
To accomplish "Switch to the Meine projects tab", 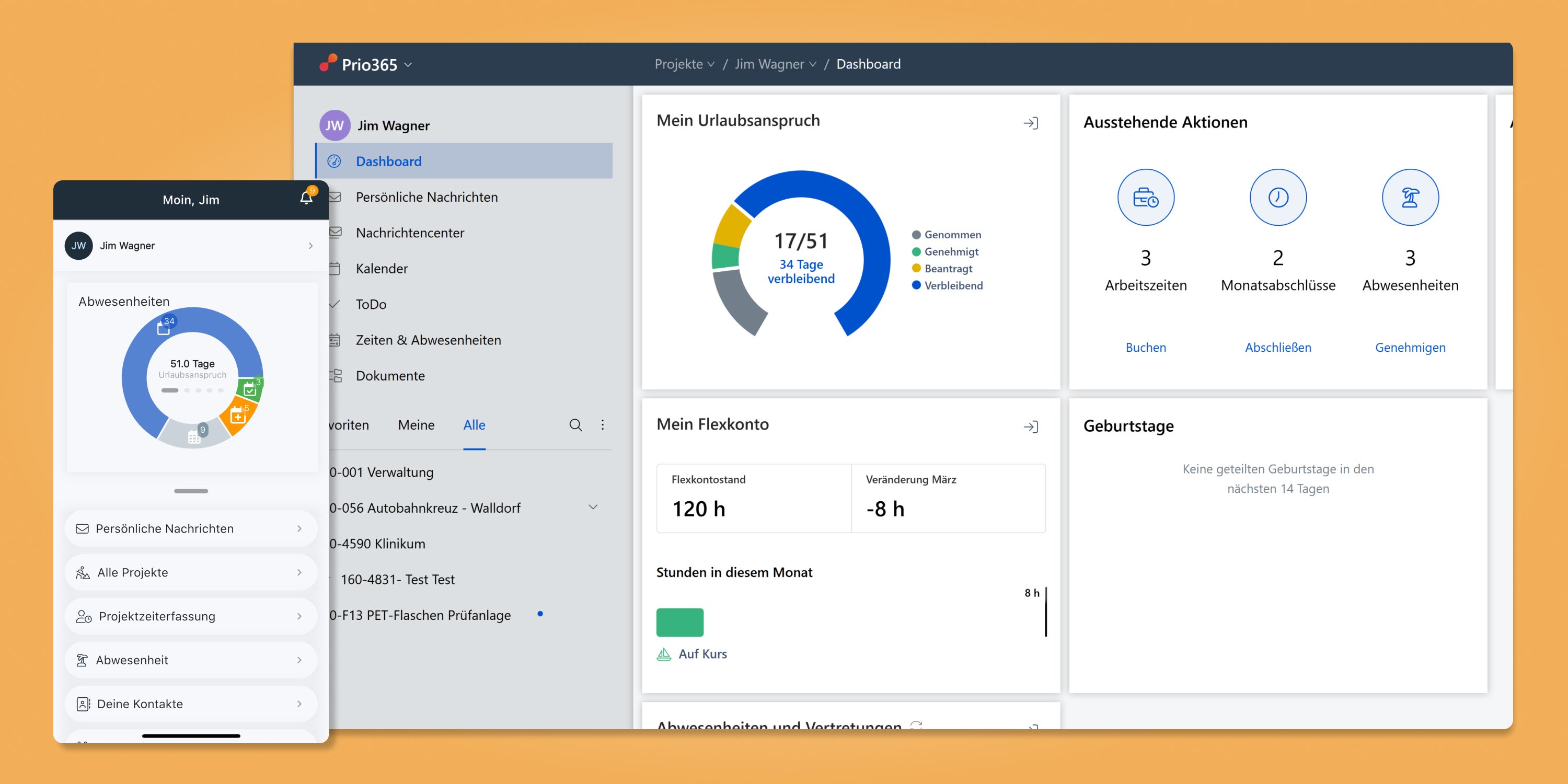I will 416,425.
